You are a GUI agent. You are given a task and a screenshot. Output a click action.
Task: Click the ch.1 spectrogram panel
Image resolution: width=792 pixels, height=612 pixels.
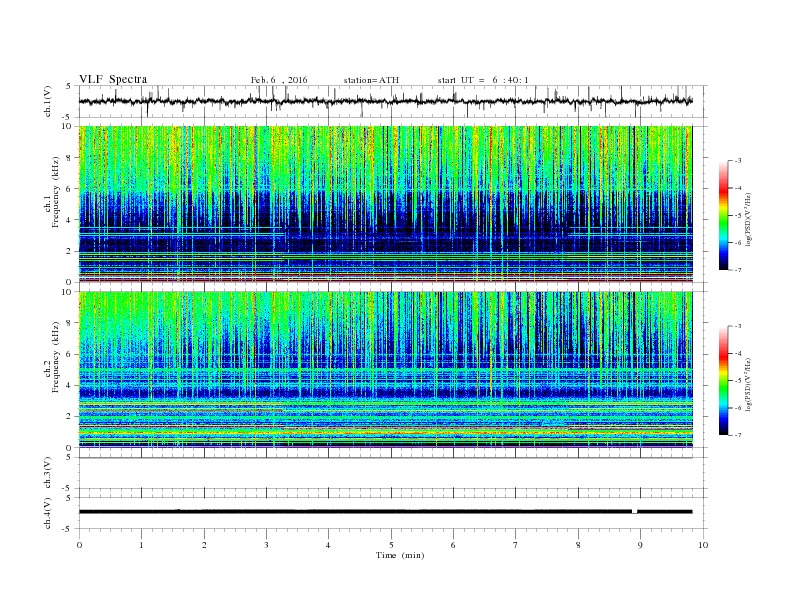(x=386, y=204)
